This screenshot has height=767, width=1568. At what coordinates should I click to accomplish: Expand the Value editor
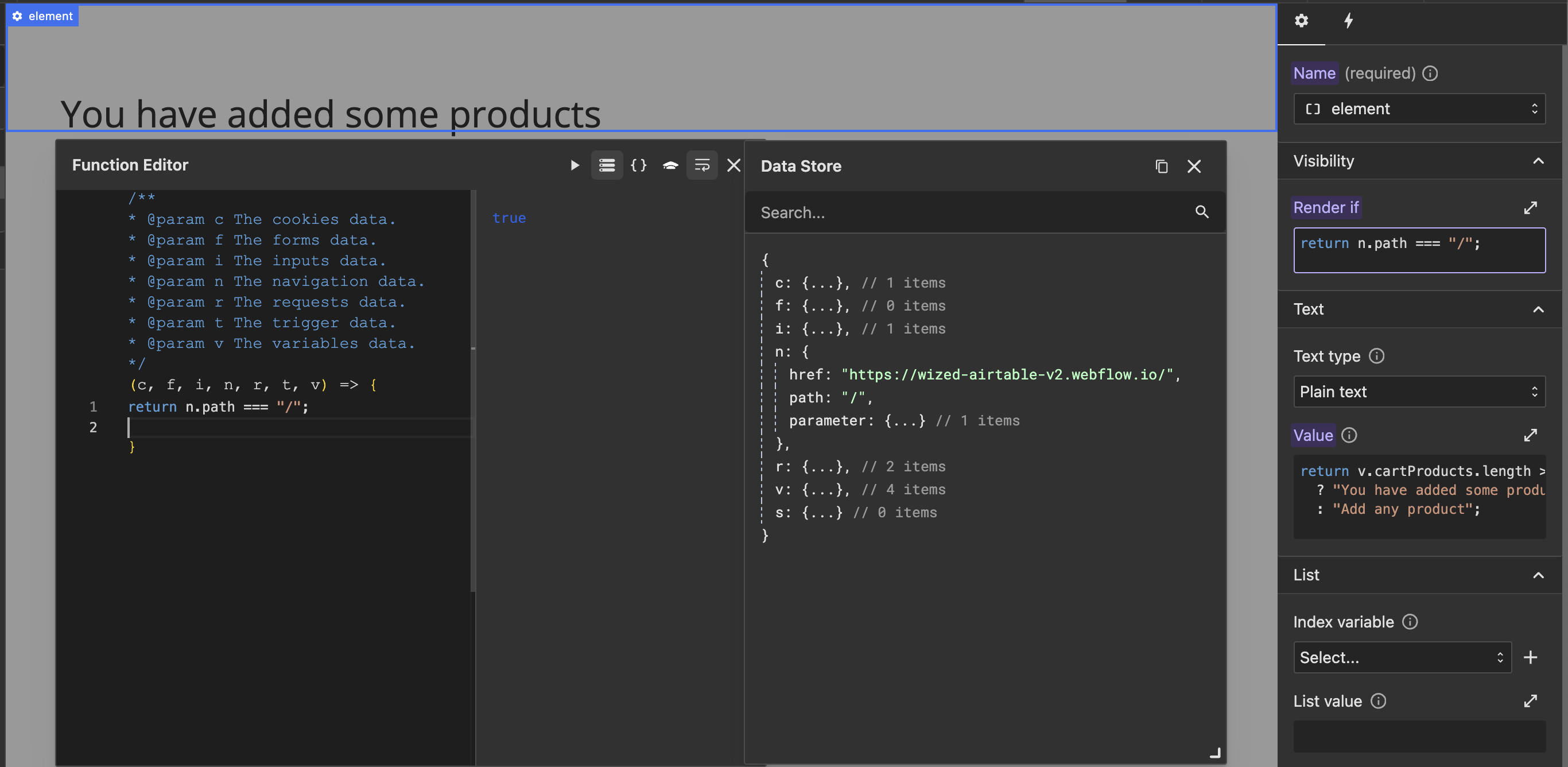coord(1530,435)
